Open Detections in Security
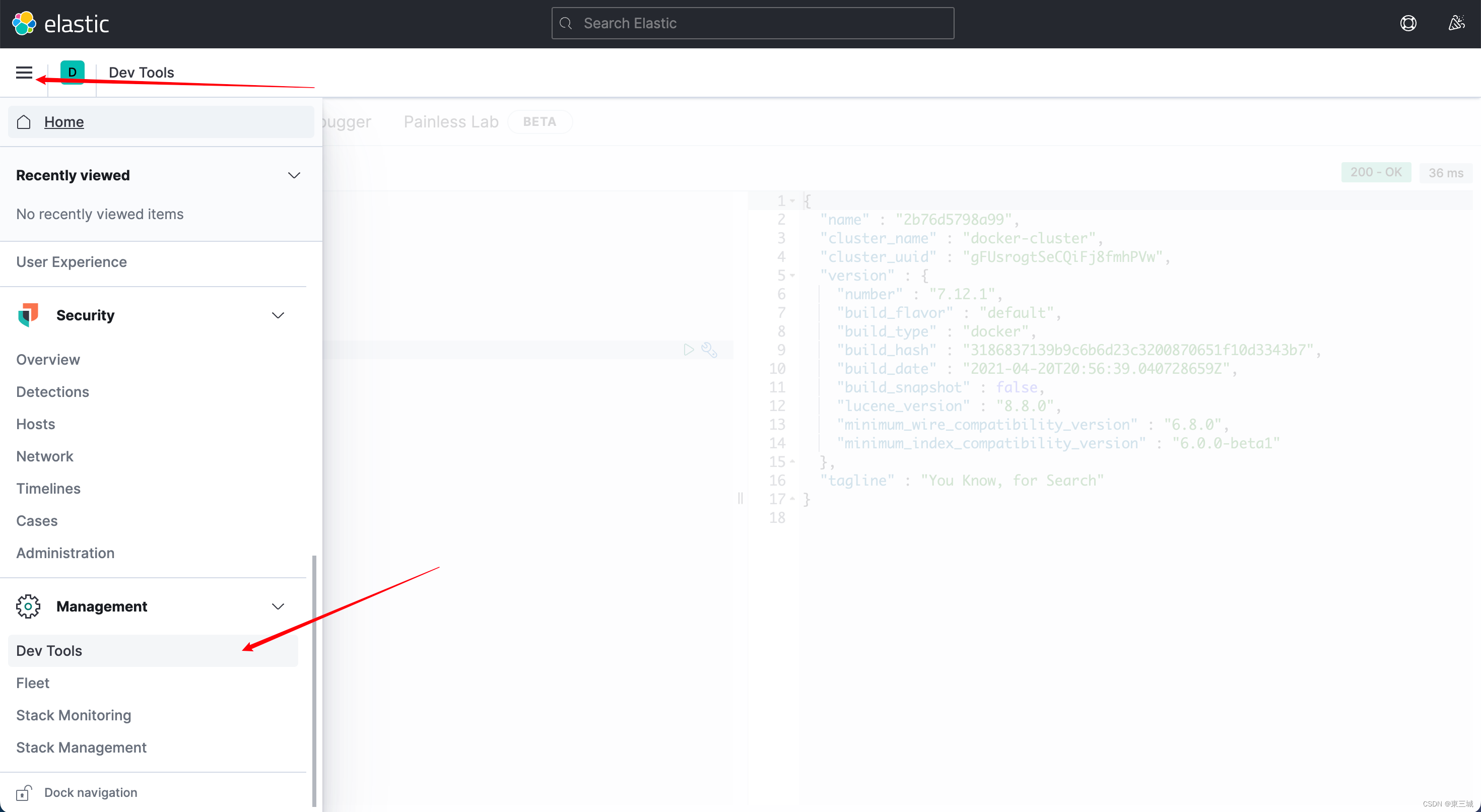Screen dimensions: 1481x812 [53, 391]
